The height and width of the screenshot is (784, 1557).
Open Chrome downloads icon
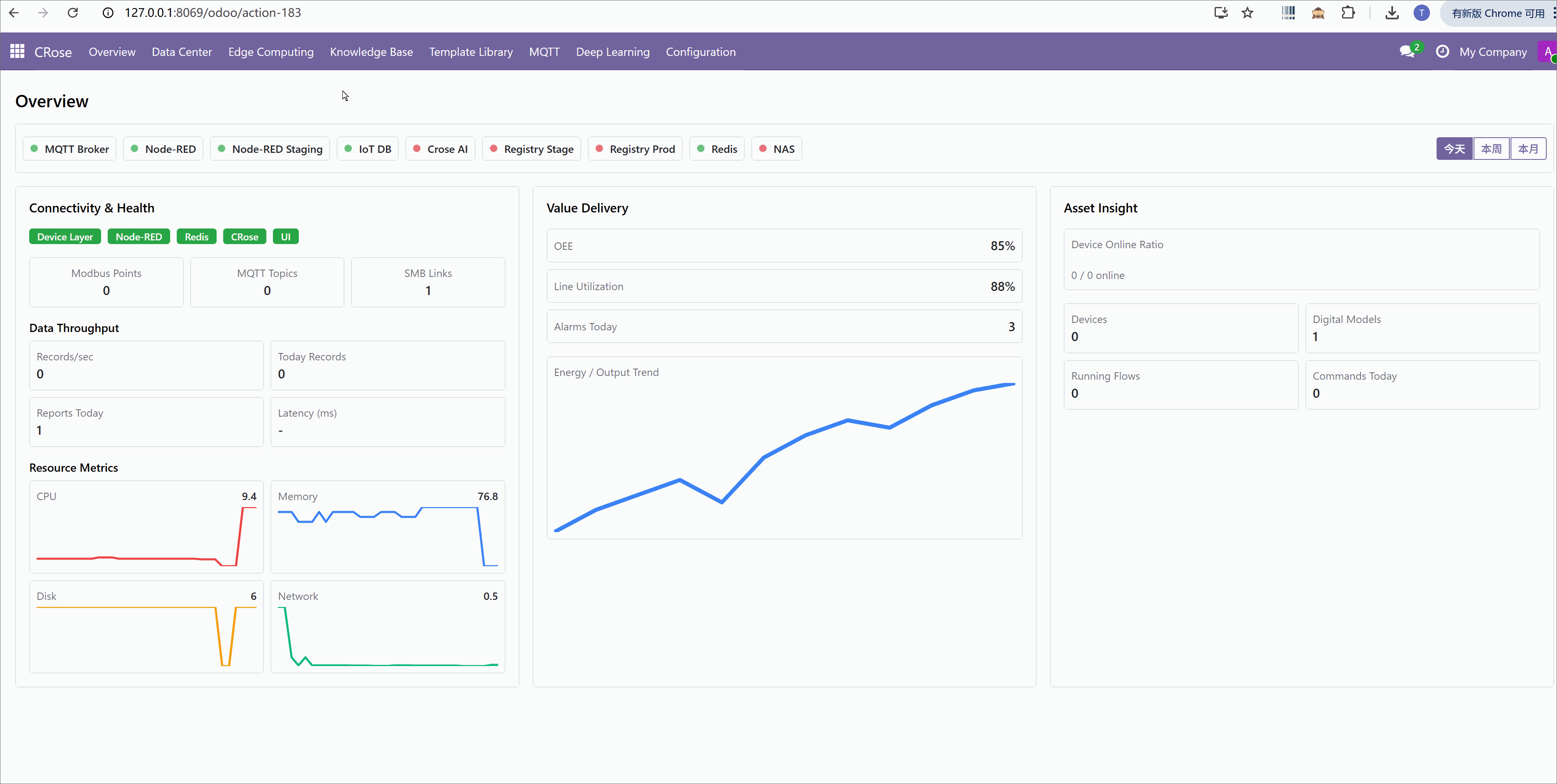pyautogui.click(x=1392, y=13)
